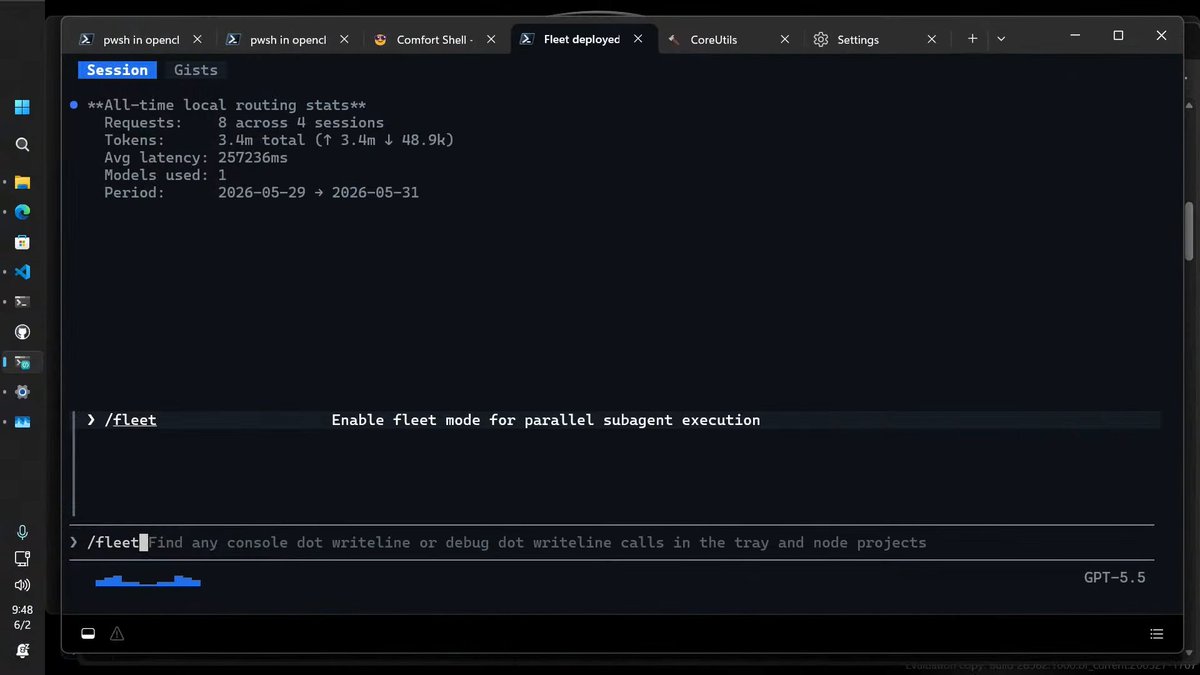
Task: Open the blue picture app in taskbar
Action: pyautogui.click(x=22, y=422)
